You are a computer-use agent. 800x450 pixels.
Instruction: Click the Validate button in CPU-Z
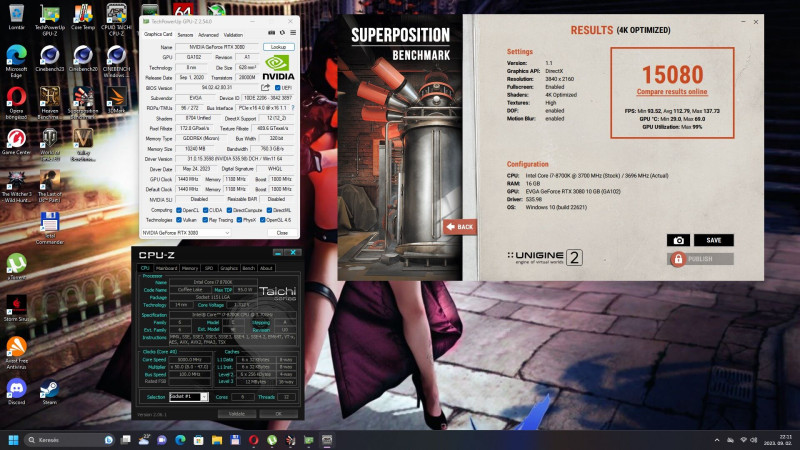237,414
